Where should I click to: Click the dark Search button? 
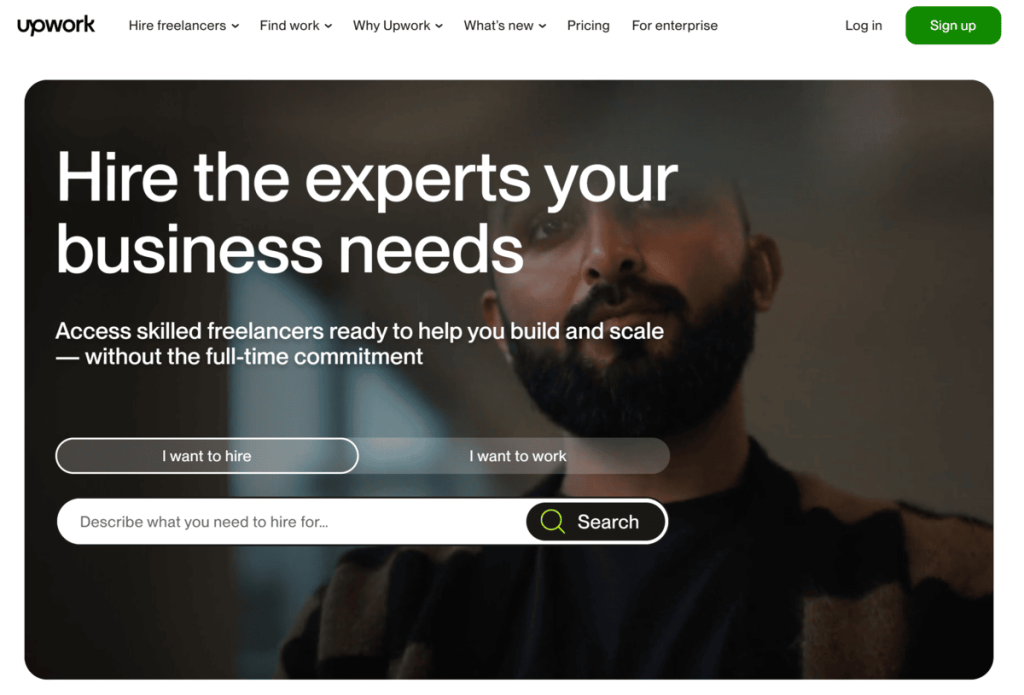[x=596, y=521]
